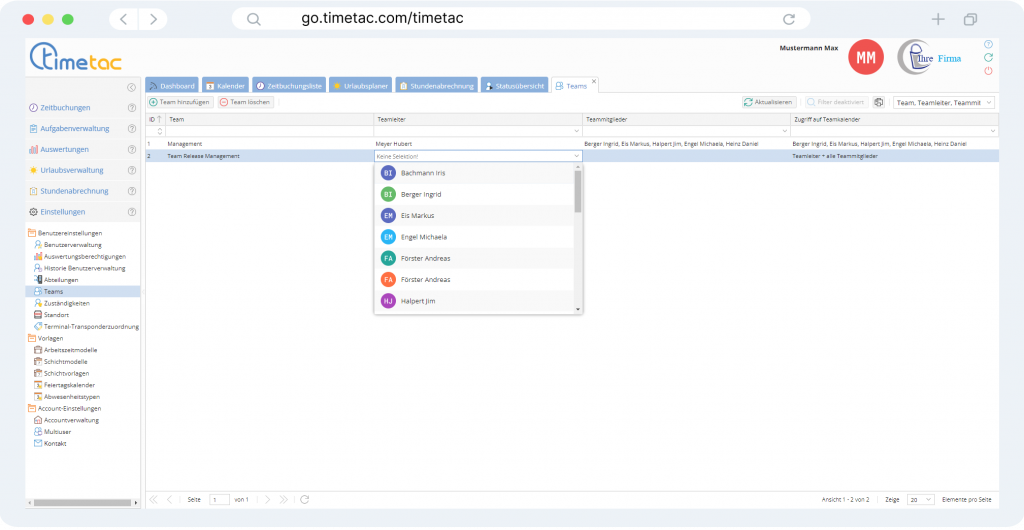Click 'Team hinzufügen' button
The width and height of the screenshot is (1024, 530).
coord(180,102)
